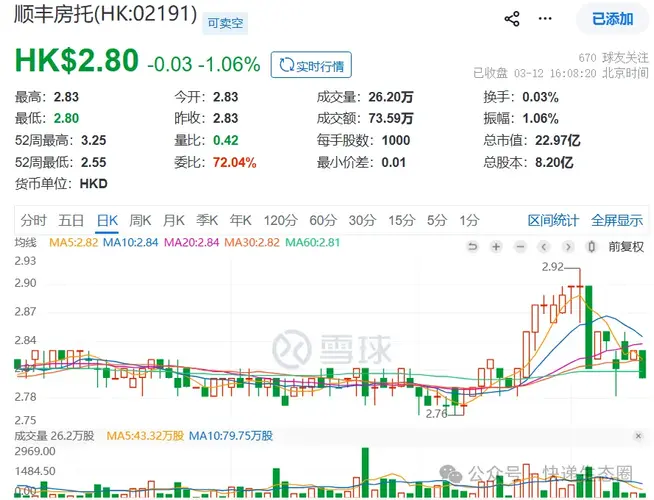Click the 均线 indicator label
This screenshot has width=654, height=500.
coord(25,242)
